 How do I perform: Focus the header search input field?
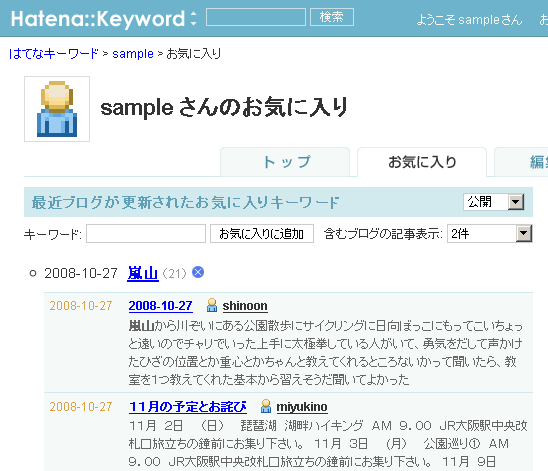[x=256, y=17]
